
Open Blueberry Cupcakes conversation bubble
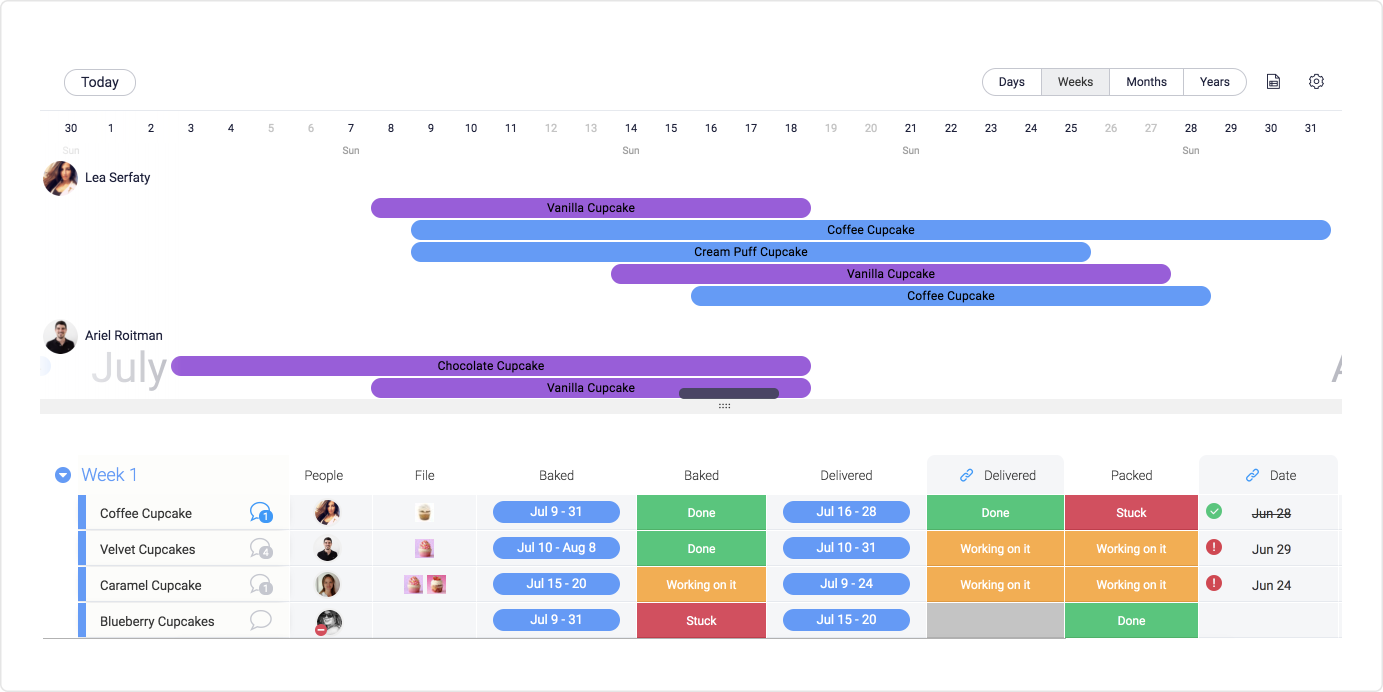[261, 620]
